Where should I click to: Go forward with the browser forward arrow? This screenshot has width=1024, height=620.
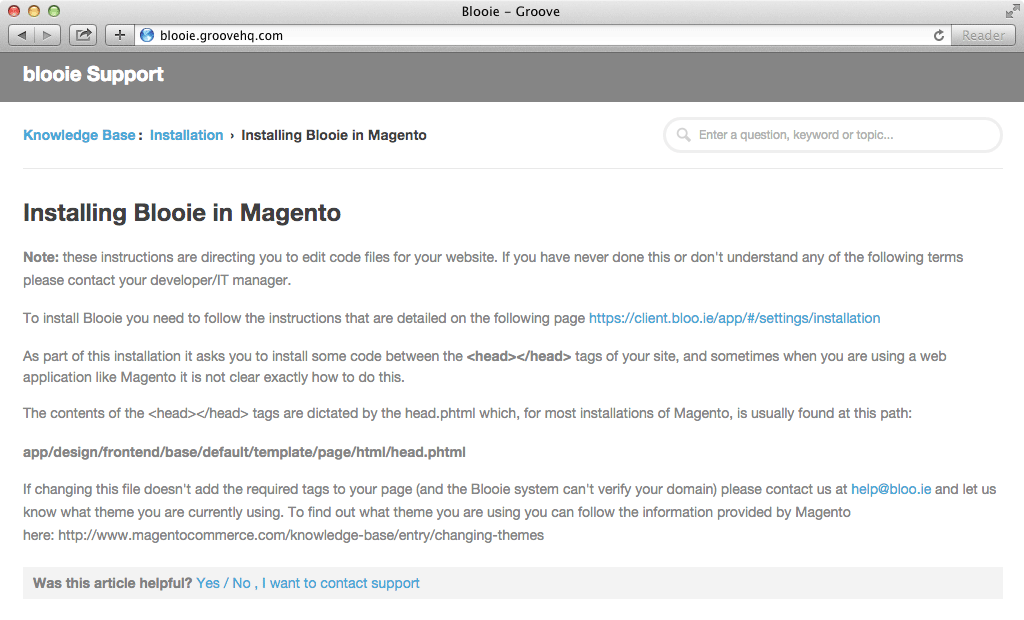point(48,35)
